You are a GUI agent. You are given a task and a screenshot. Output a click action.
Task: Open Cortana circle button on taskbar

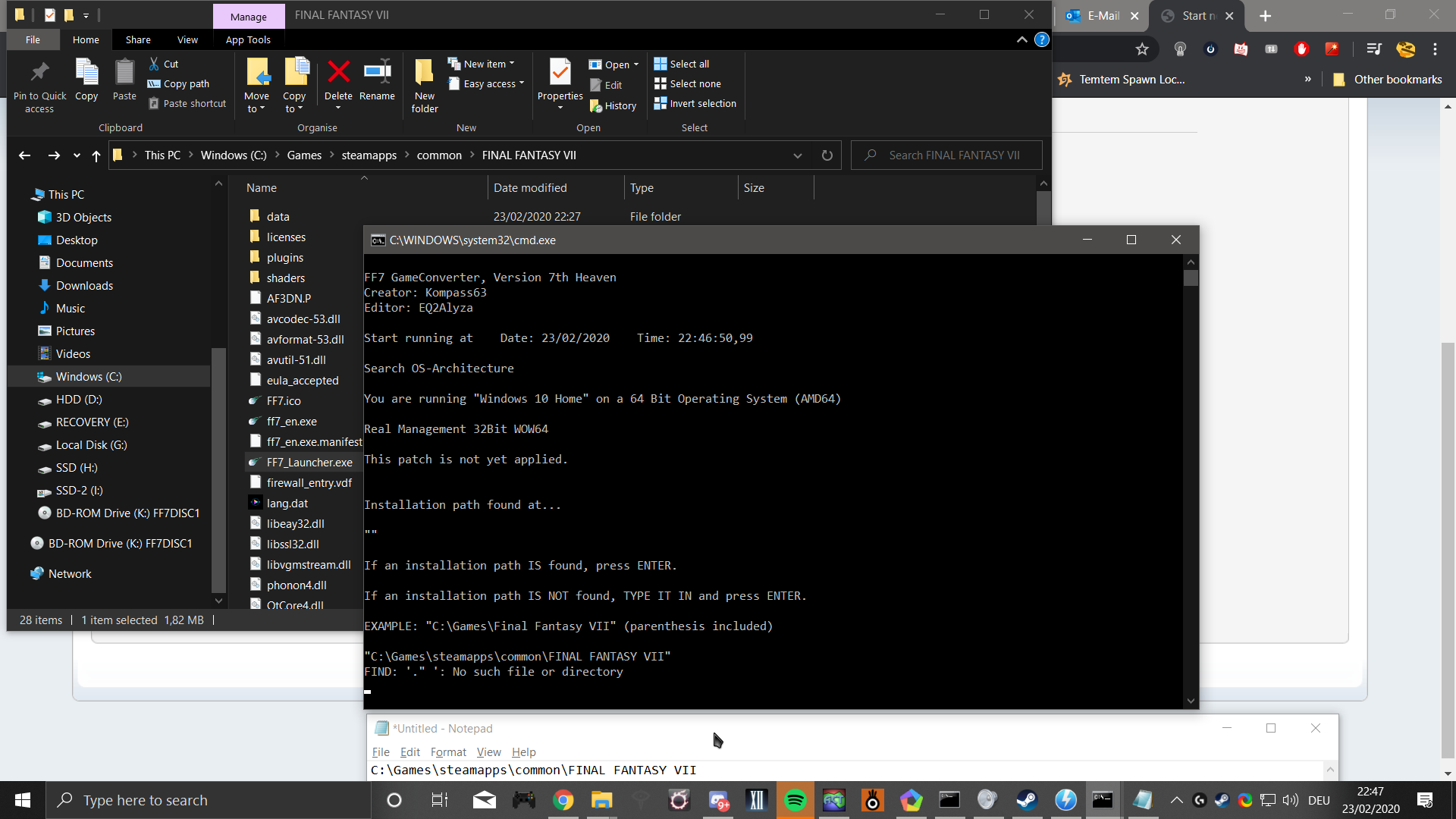[x=394, y=800]
